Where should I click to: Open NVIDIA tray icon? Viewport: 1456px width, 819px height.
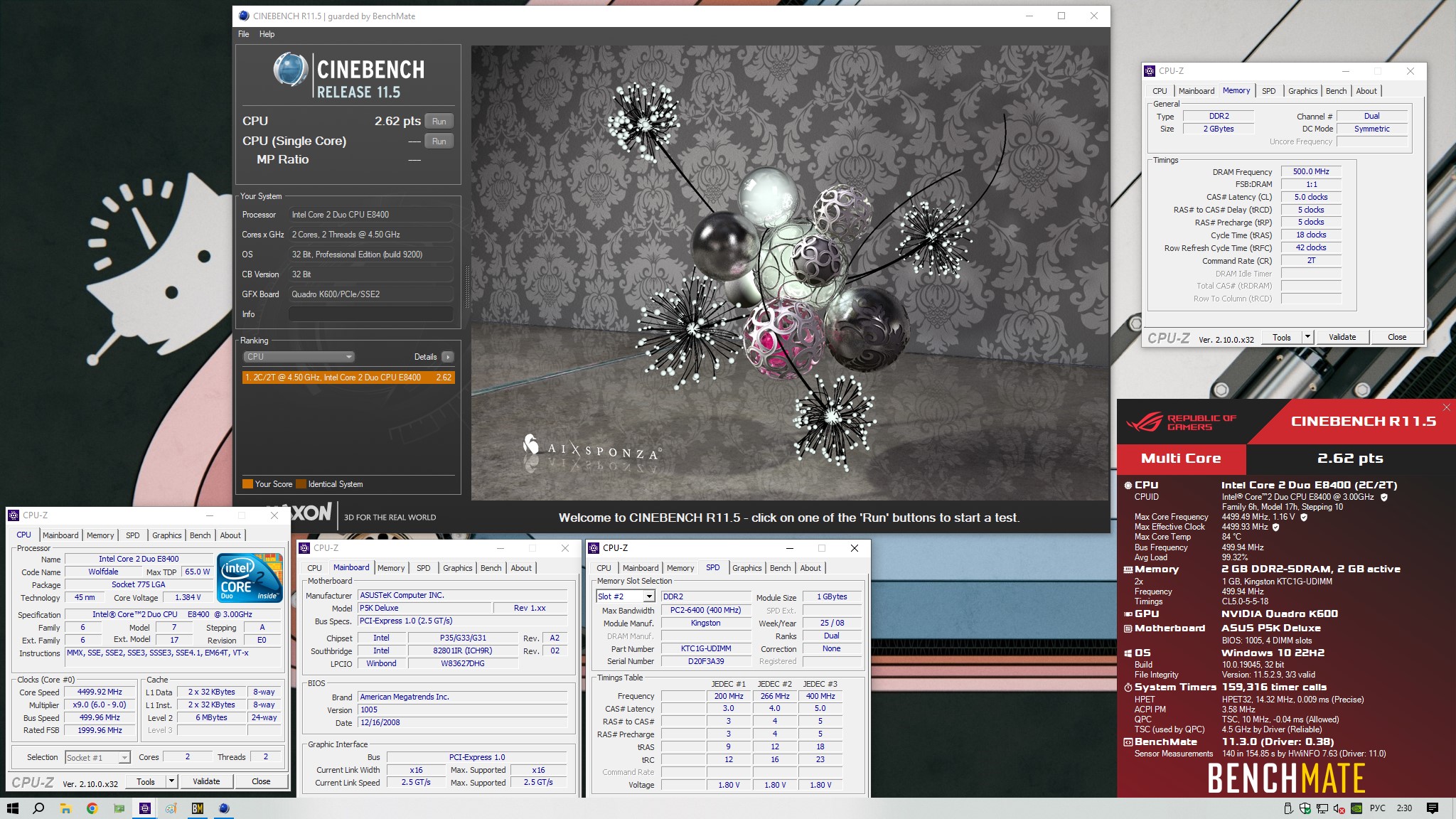1356,808
